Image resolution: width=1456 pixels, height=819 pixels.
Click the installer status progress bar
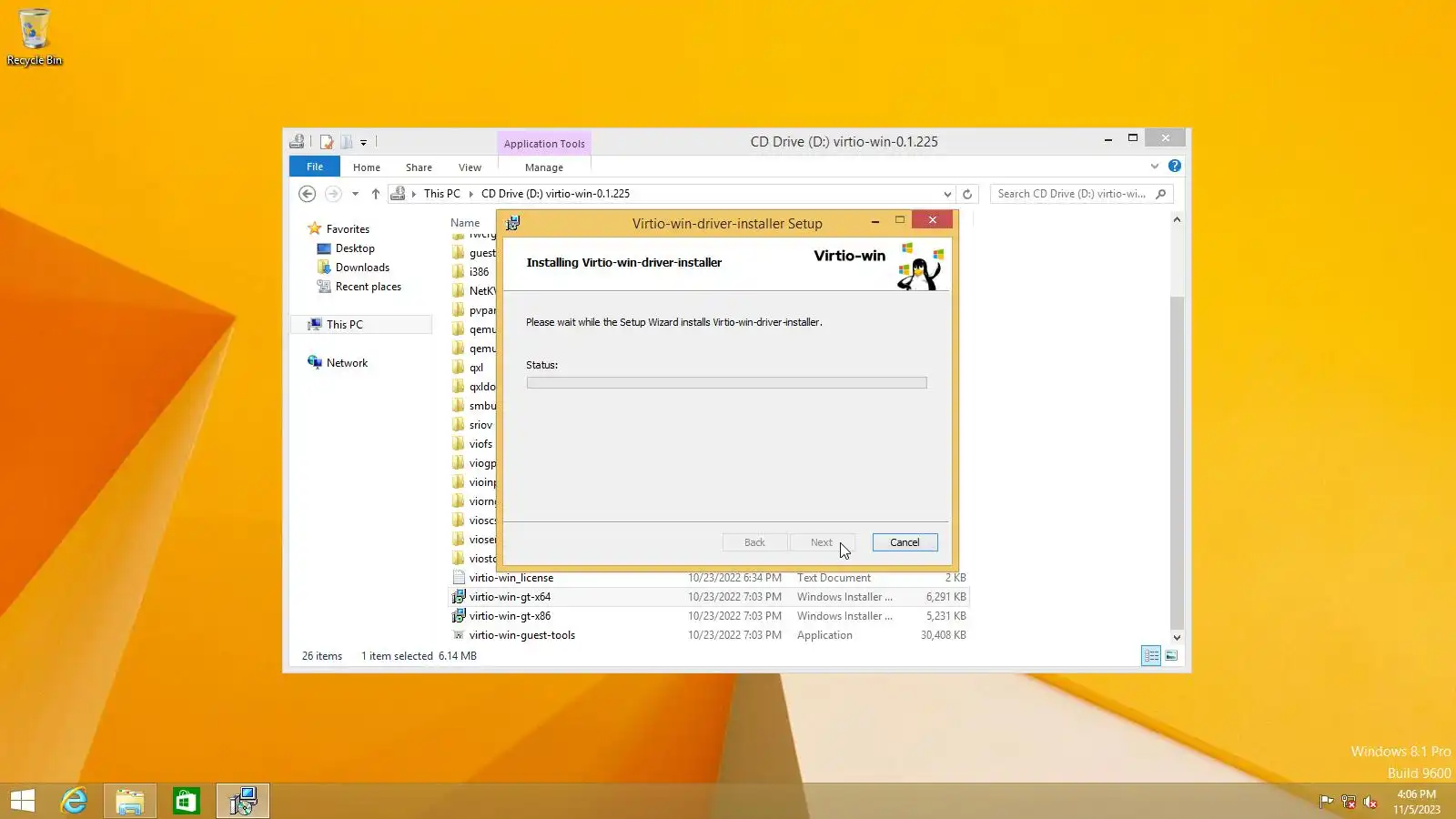726,383
